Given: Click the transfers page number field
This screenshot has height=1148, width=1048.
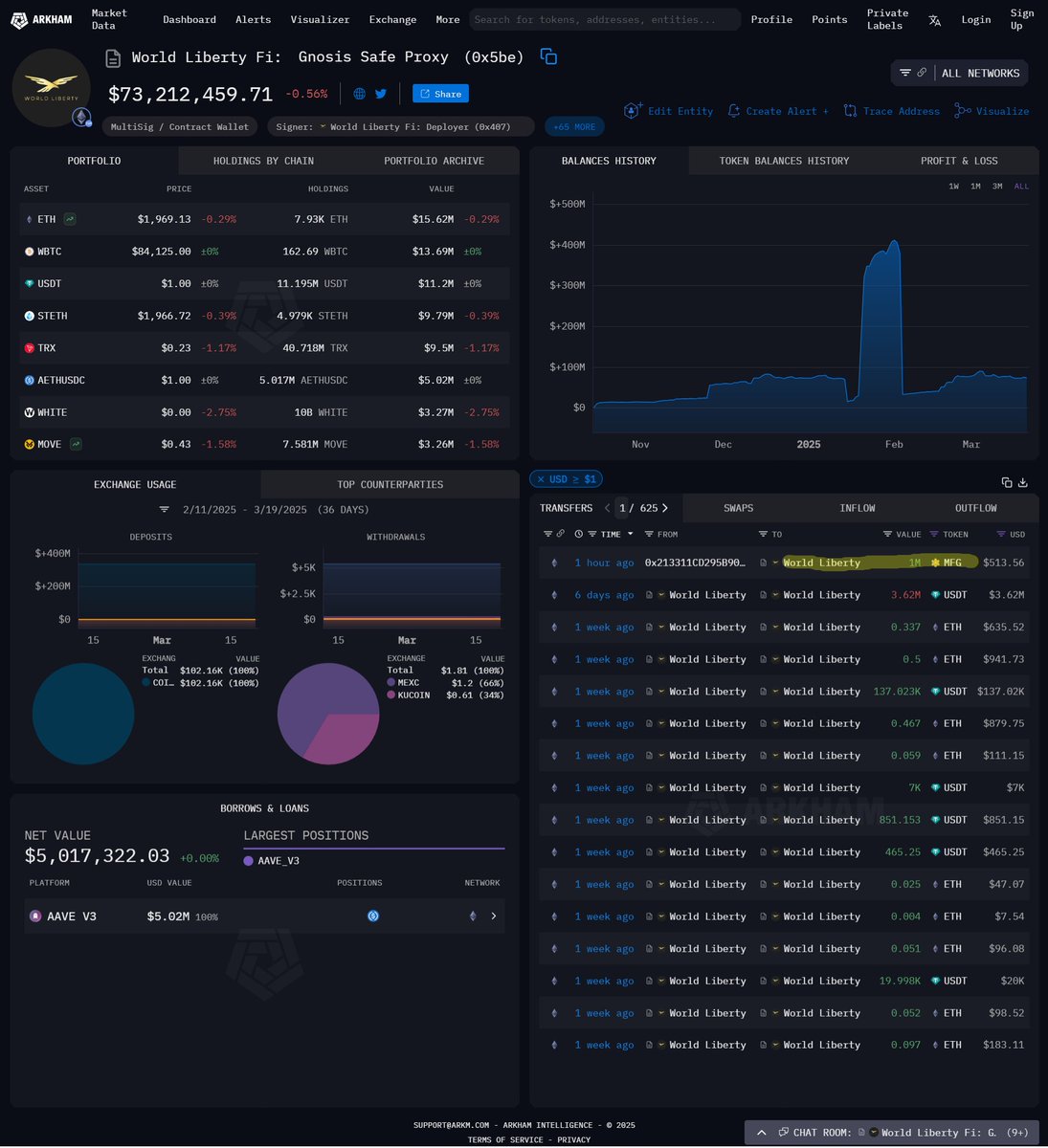Looking at the screenshot, I should click(622, 508).
